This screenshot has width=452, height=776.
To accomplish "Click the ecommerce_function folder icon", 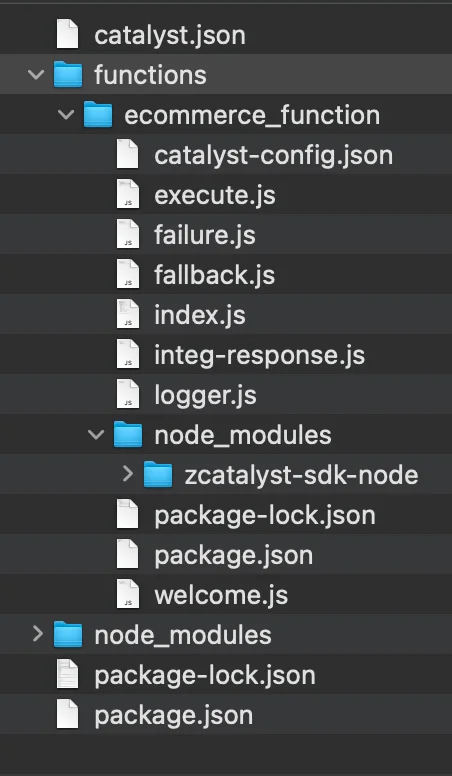I will click(98, 114).
